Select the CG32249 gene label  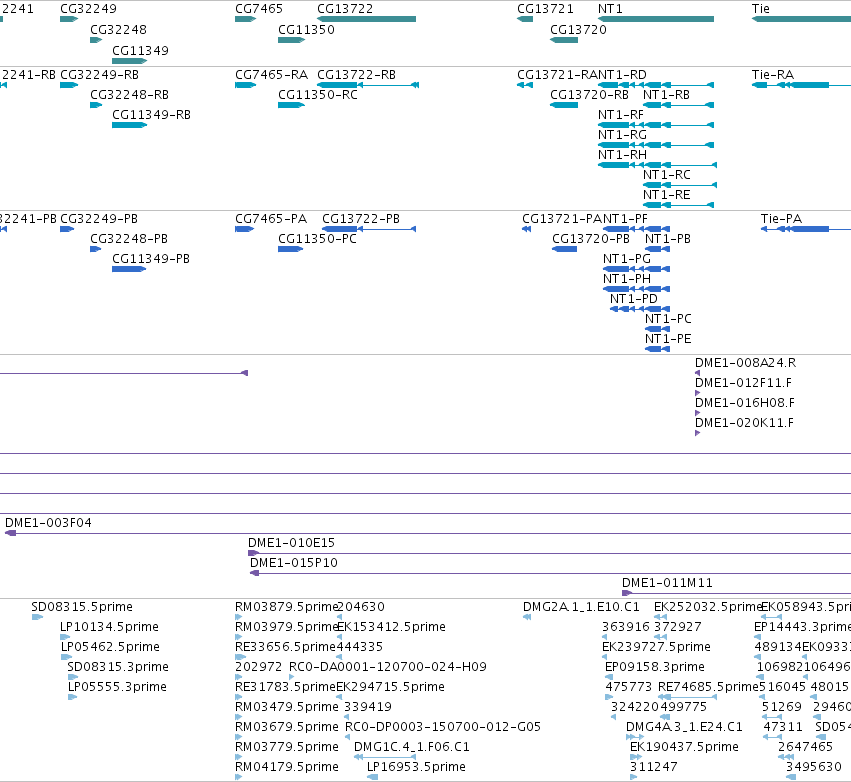tap(88, 9)
